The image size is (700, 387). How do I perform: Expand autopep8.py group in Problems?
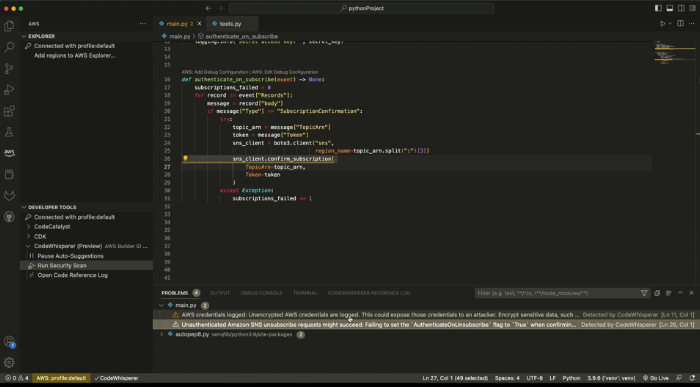pyautogui.click(x=161, y=334)
